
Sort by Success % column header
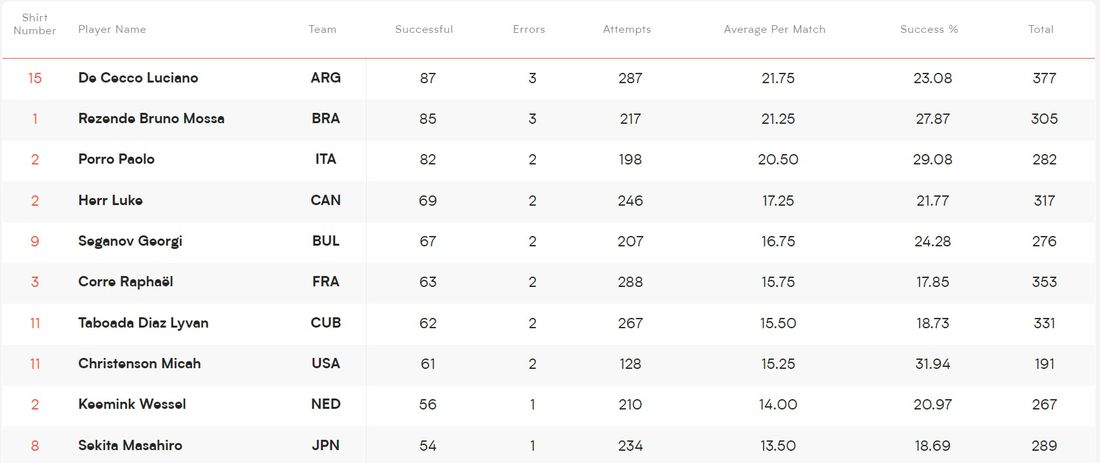coord(929,30)
